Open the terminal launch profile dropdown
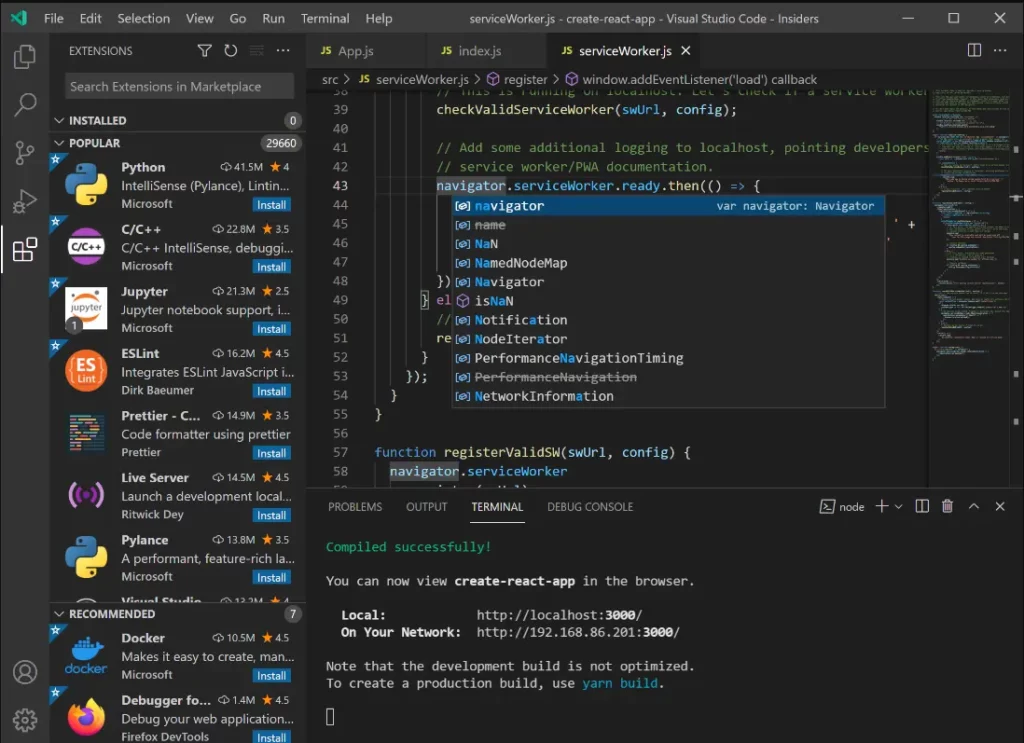This screenshot has width=1024, height=743. tap(896, 506)
